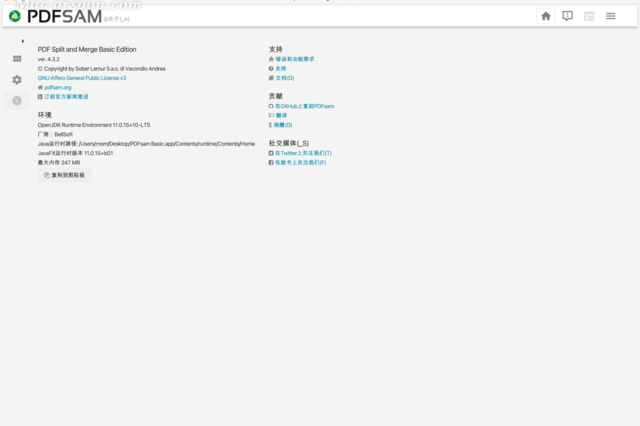
Task: Go to the Home dashboard icon
Action: click(546, 16)
